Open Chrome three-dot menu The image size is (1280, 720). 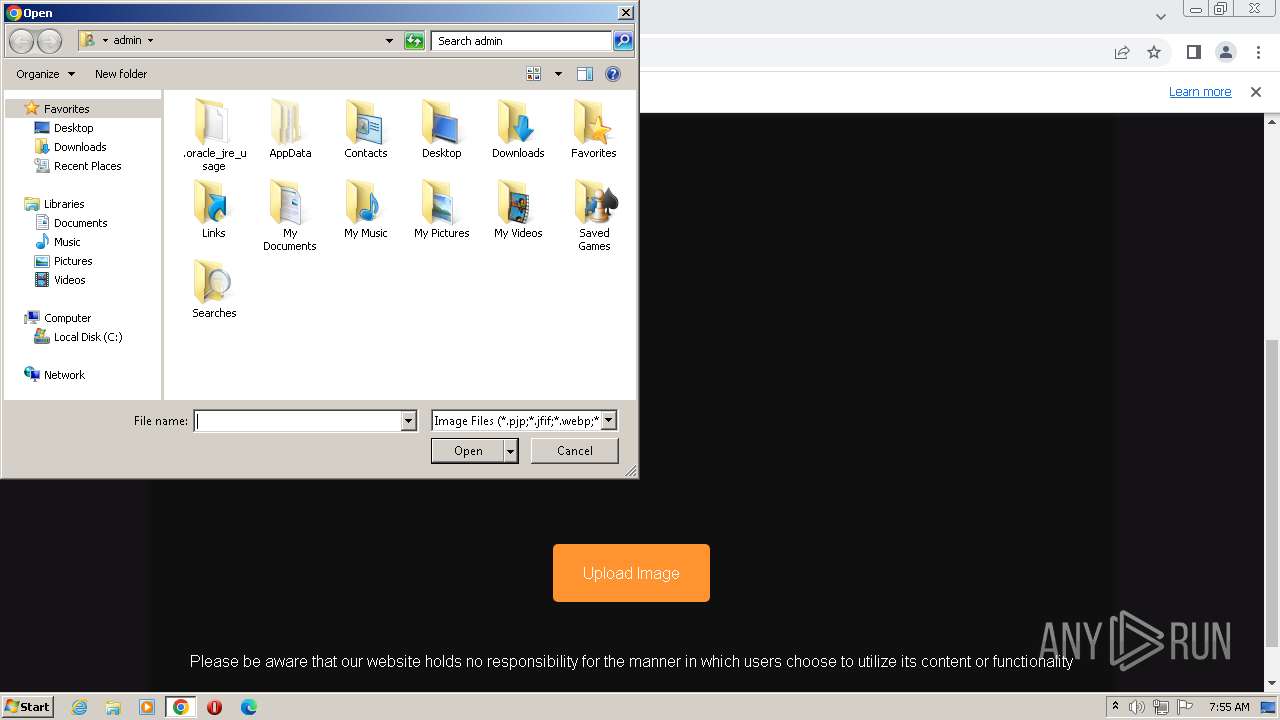click(1258, 52)
